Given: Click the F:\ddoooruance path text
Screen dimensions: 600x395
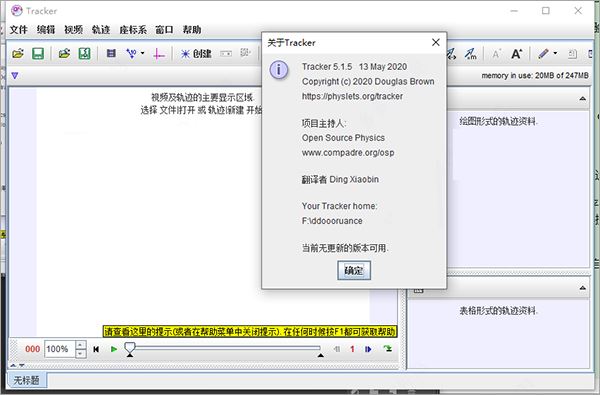Looking at the screenshot, I should [x=332, y=221].
